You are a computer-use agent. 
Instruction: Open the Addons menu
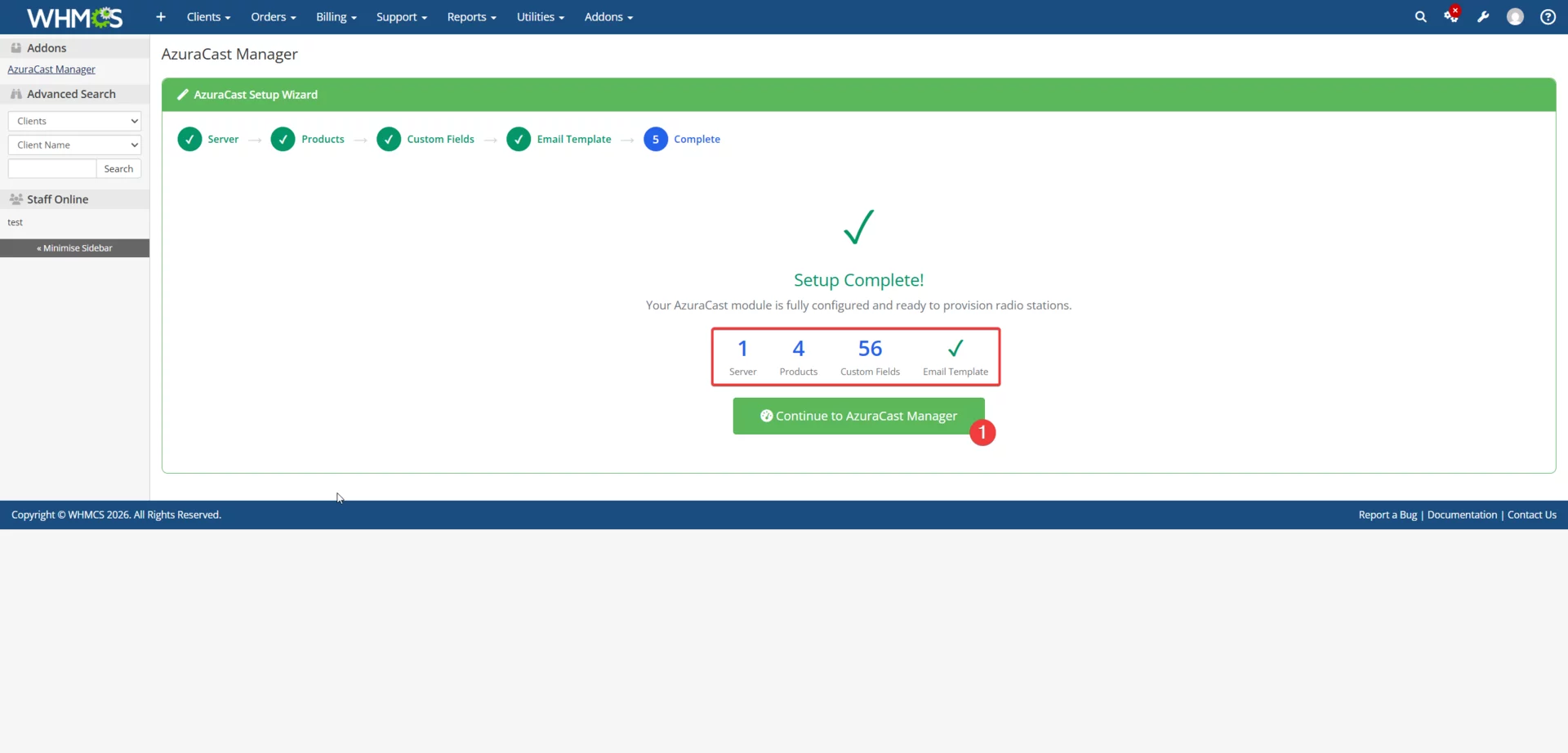[x=608, y=16]
